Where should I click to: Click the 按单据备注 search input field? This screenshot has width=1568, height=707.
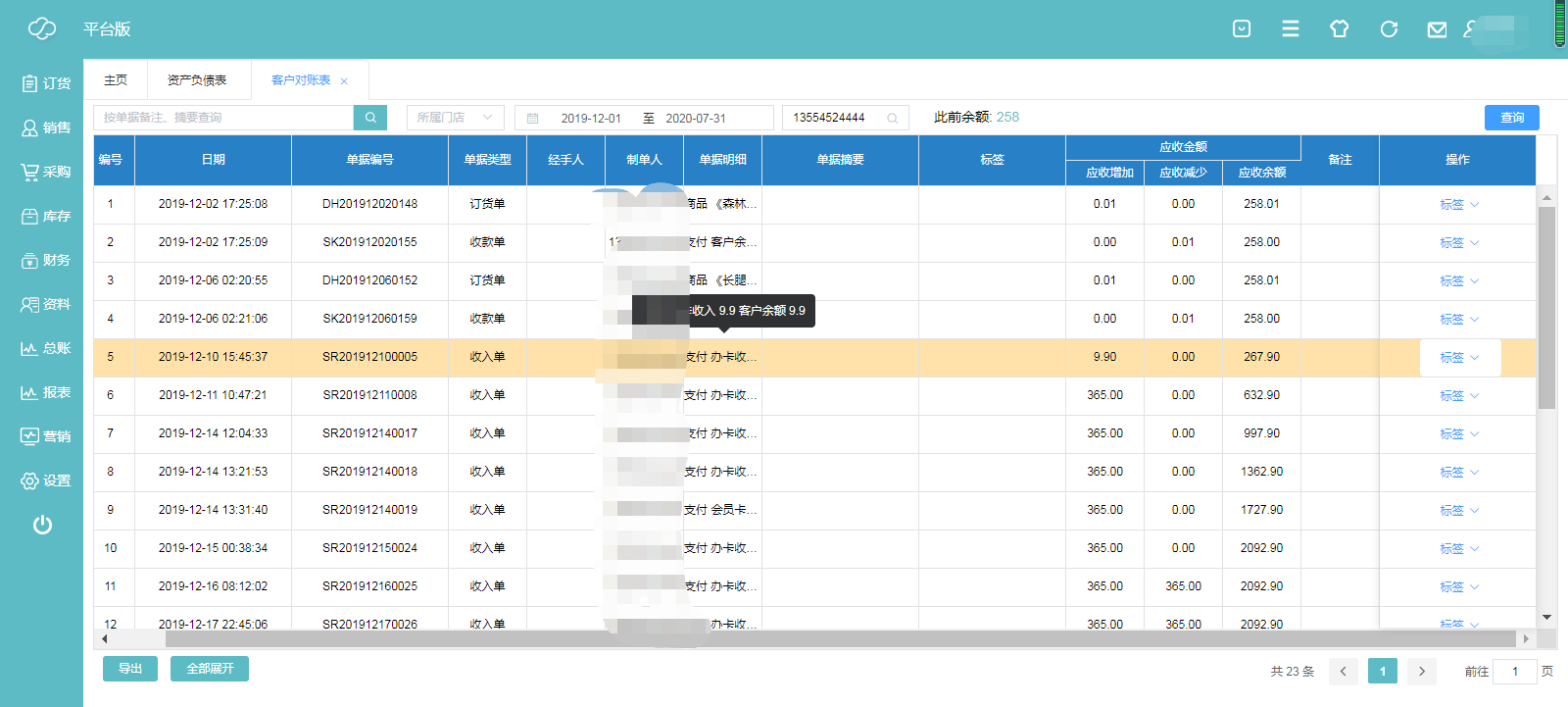pyautogui.click(x=223, y=118)
